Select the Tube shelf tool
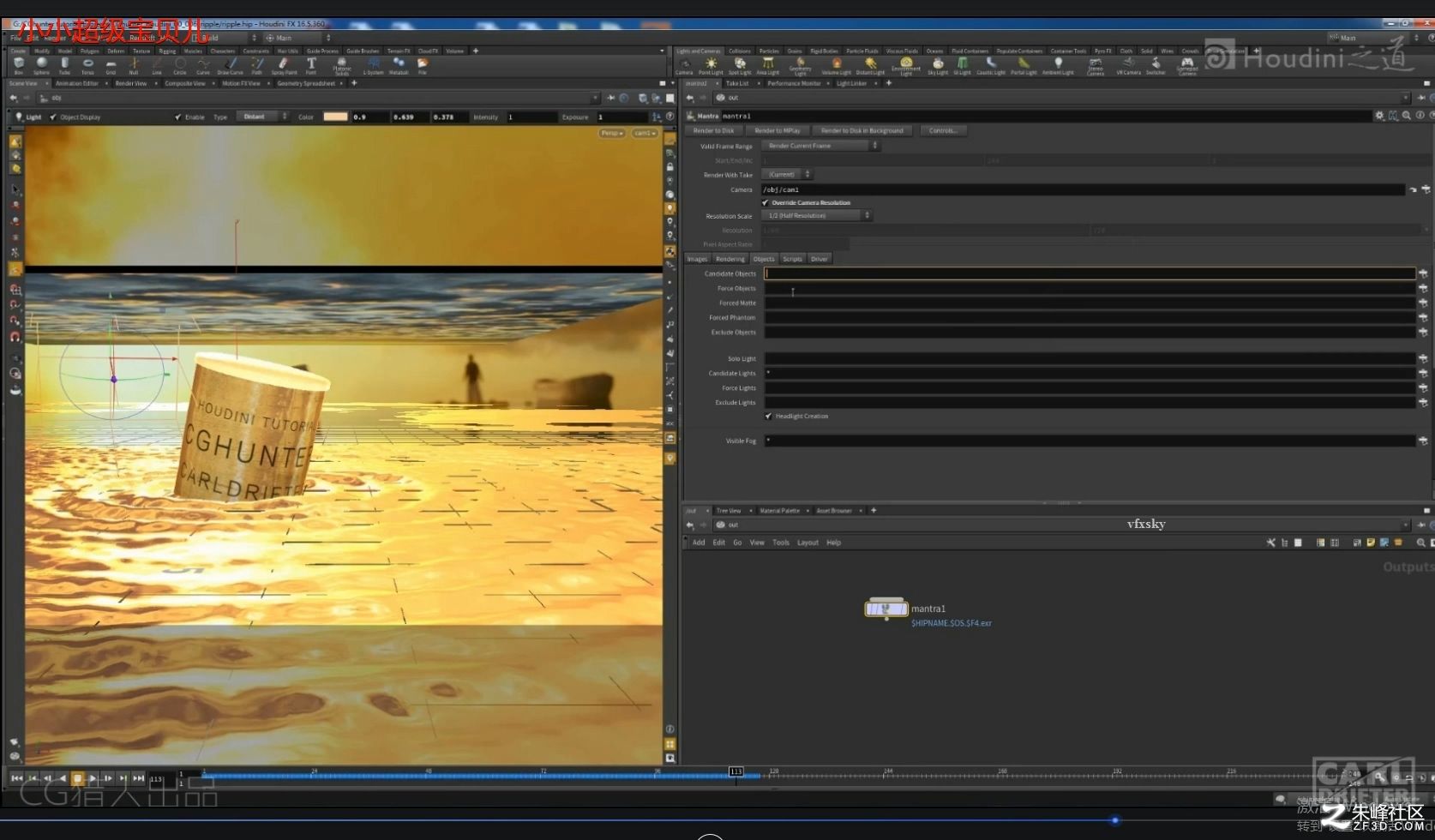 [64, 65]
